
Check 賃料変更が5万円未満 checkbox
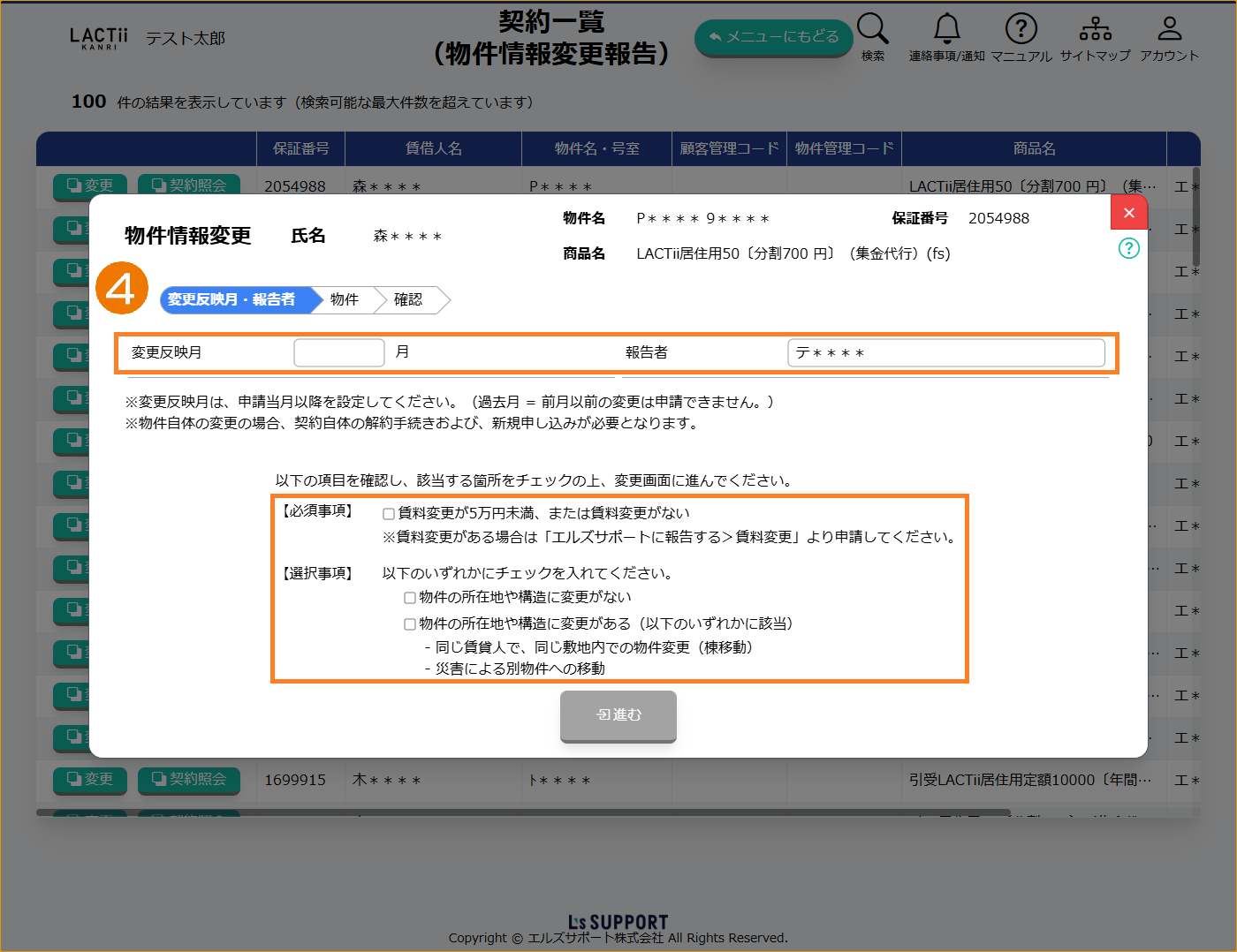coord(389,514)
